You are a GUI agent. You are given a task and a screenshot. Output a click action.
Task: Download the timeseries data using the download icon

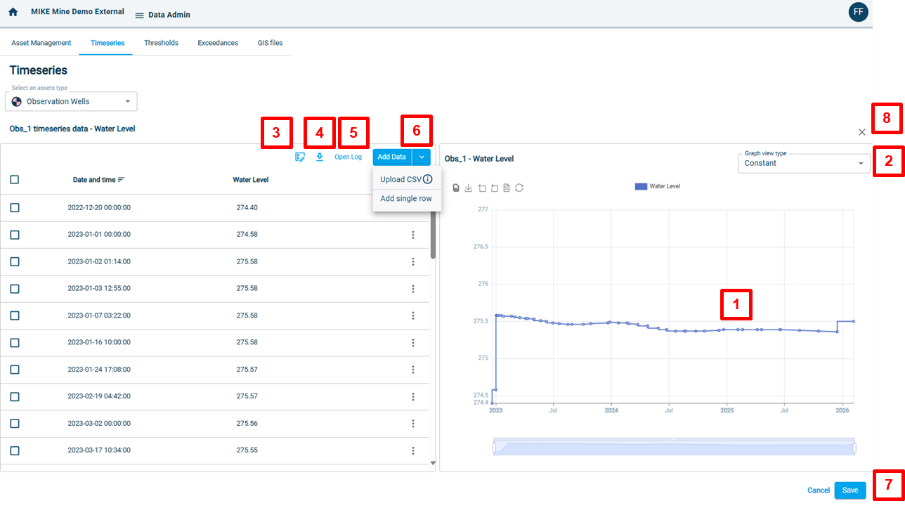(x=319, y=157)
